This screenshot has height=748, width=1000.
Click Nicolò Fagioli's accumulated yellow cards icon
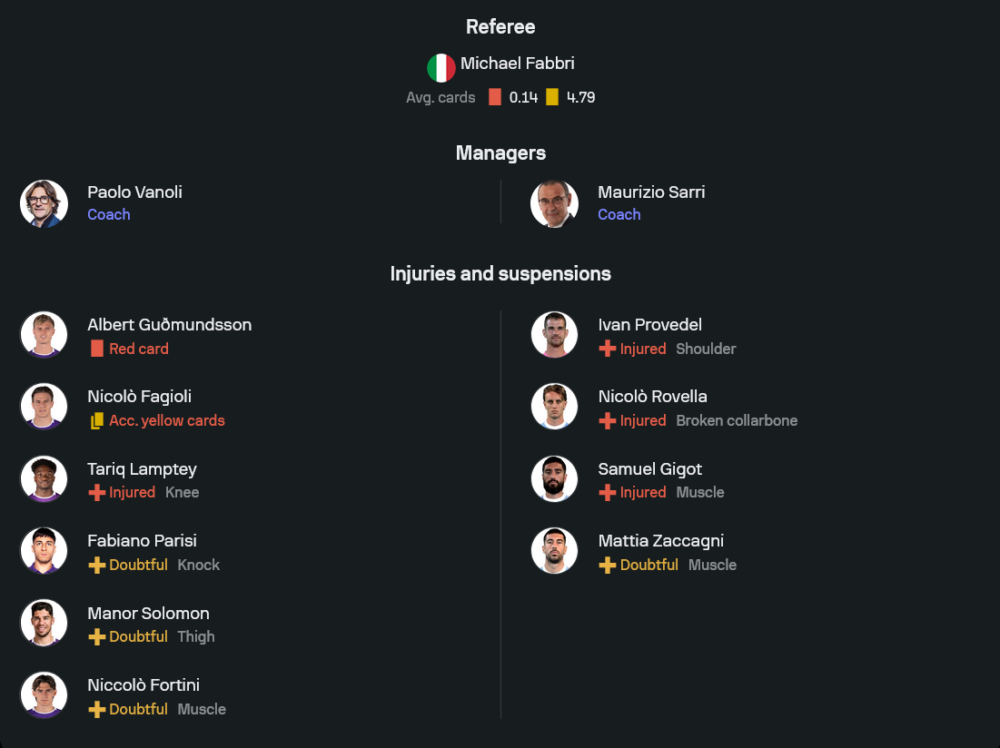pyautogui.click(x=97, y=421)
